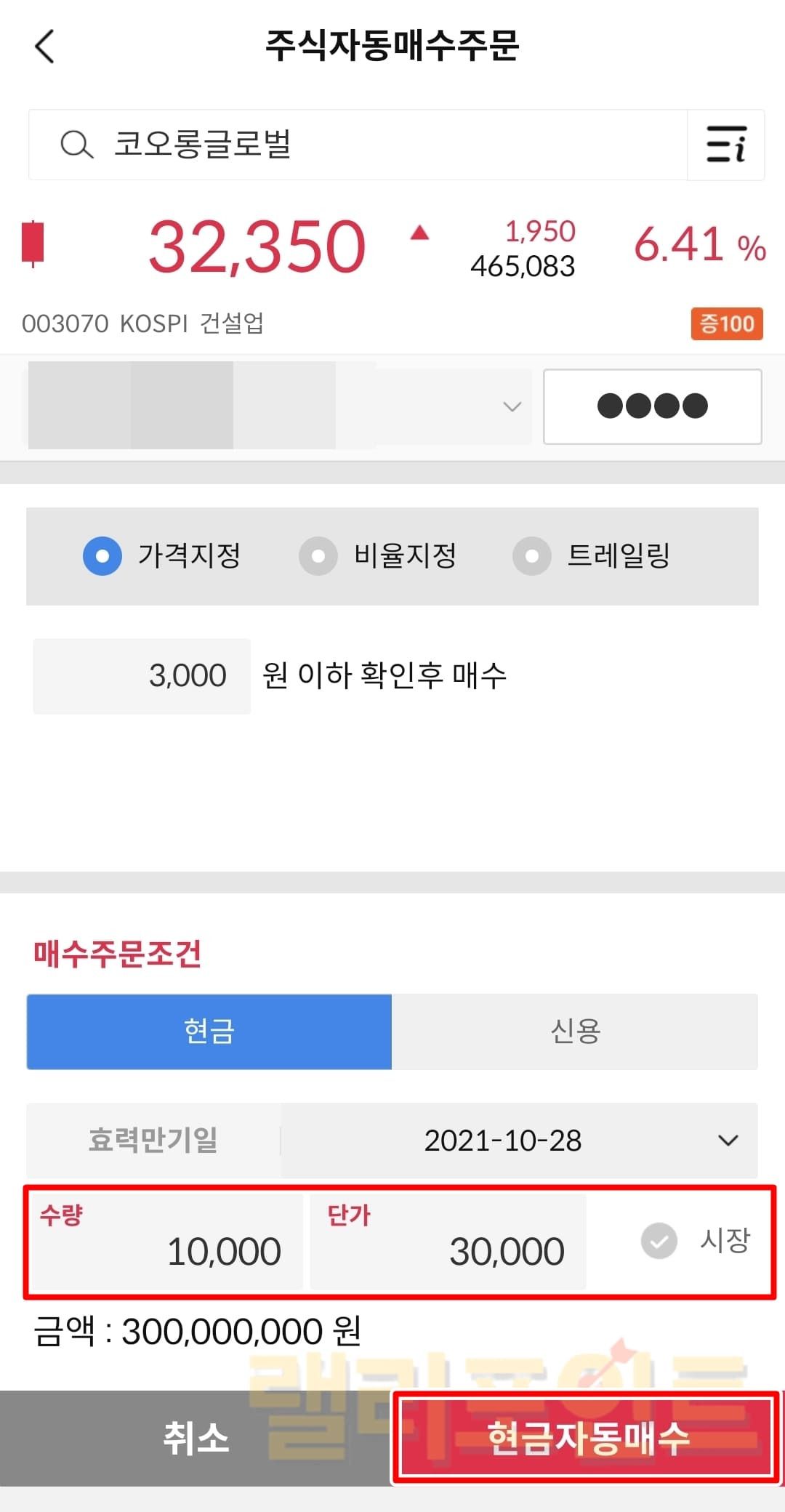The image size is (785, 1512).
Task: Tap the red up-triangle price indicator
Action: [419, 233]
